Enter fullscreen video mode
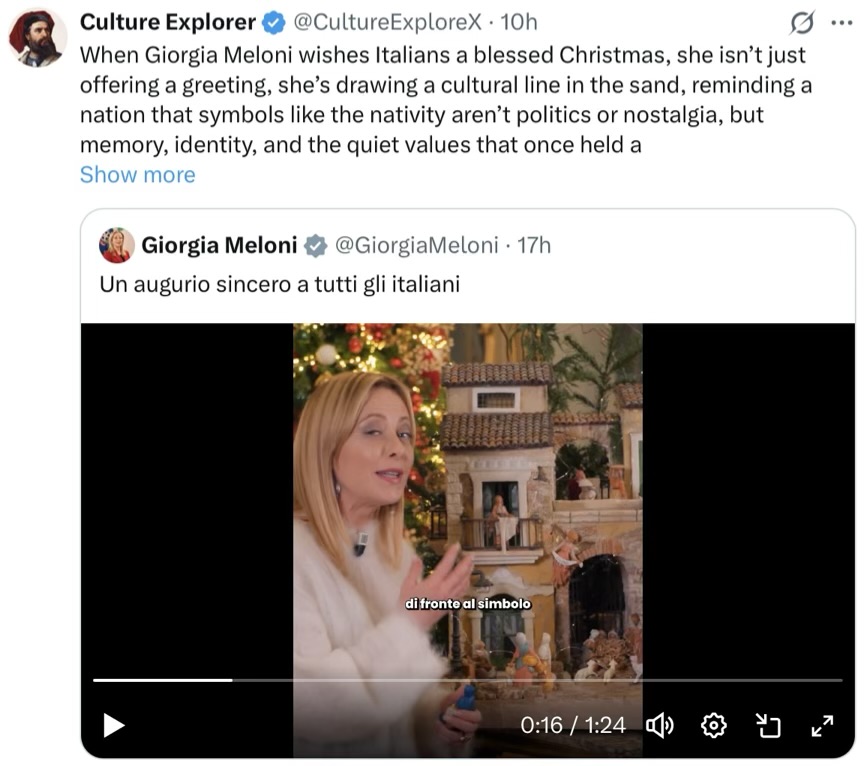This screenshot has height=766, width=864. (822, 725)
